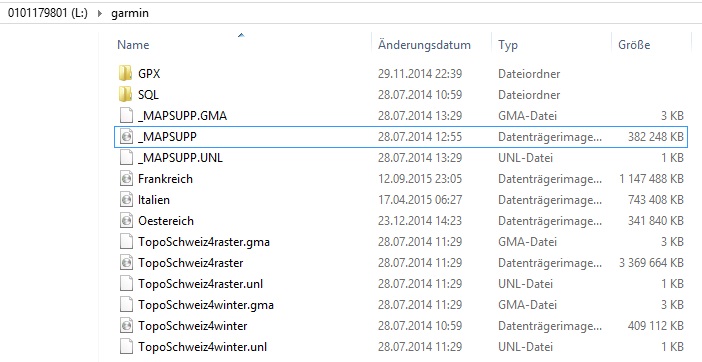Click the size 409 112 KB
The width and height of the screenshot is (702, 362).
pyautogui.click(x=656, y=326)
